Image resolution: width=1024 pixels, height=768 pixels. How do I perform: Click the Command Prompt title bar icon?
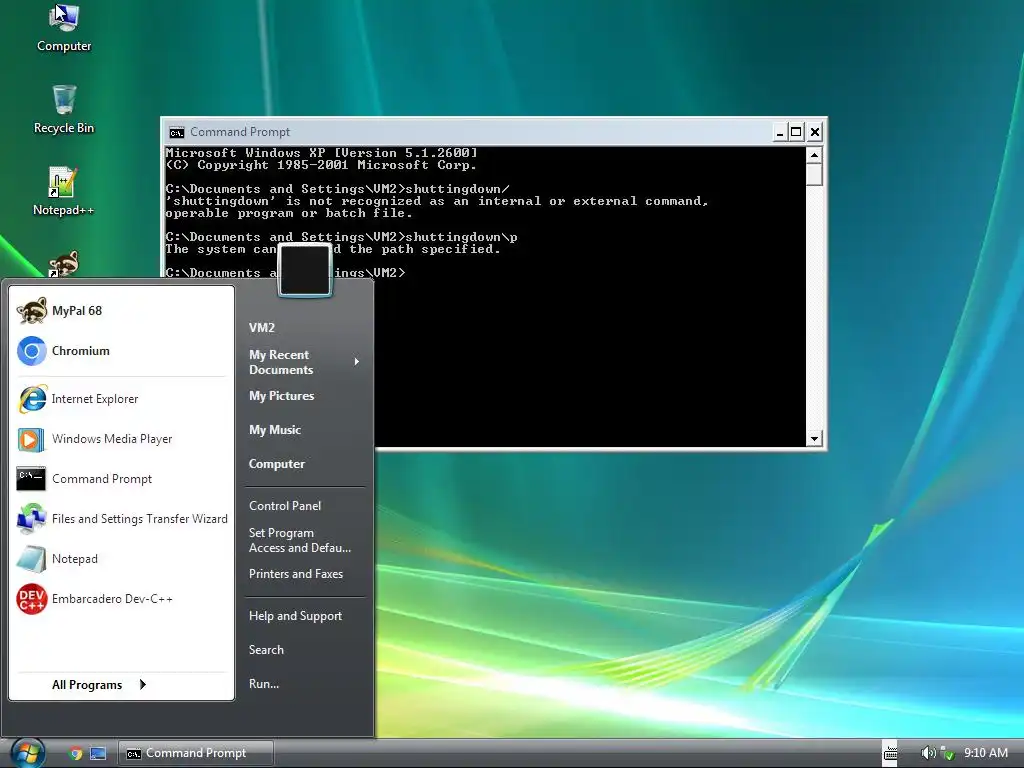pyautogui.click(x=176, y=133)
